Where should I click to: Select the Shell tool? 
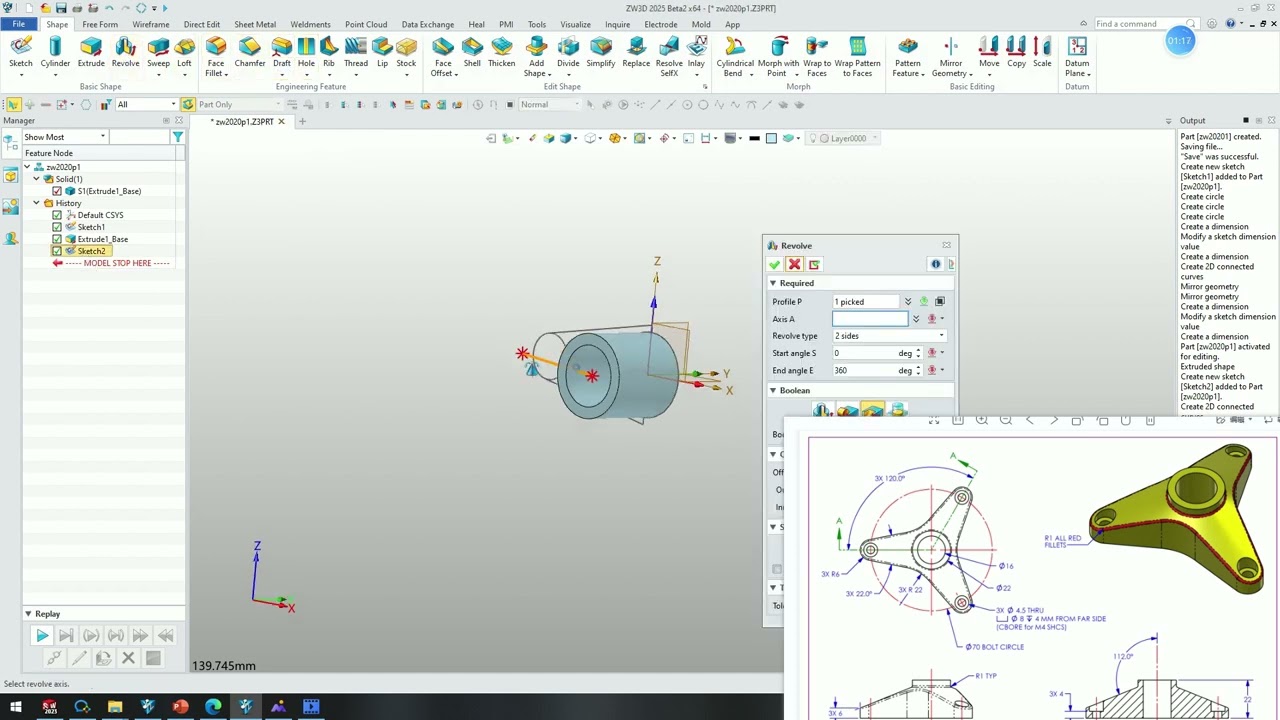coord(472,53)
